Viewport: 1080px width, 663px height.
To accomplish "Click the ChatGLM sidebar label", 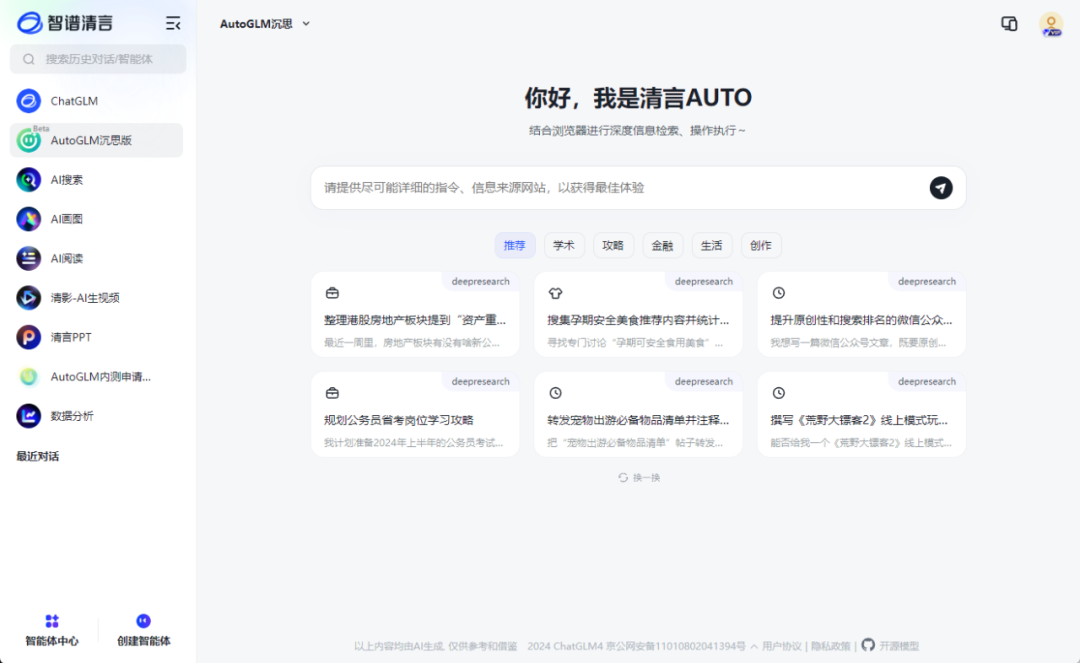I will (x=74, y=101).
